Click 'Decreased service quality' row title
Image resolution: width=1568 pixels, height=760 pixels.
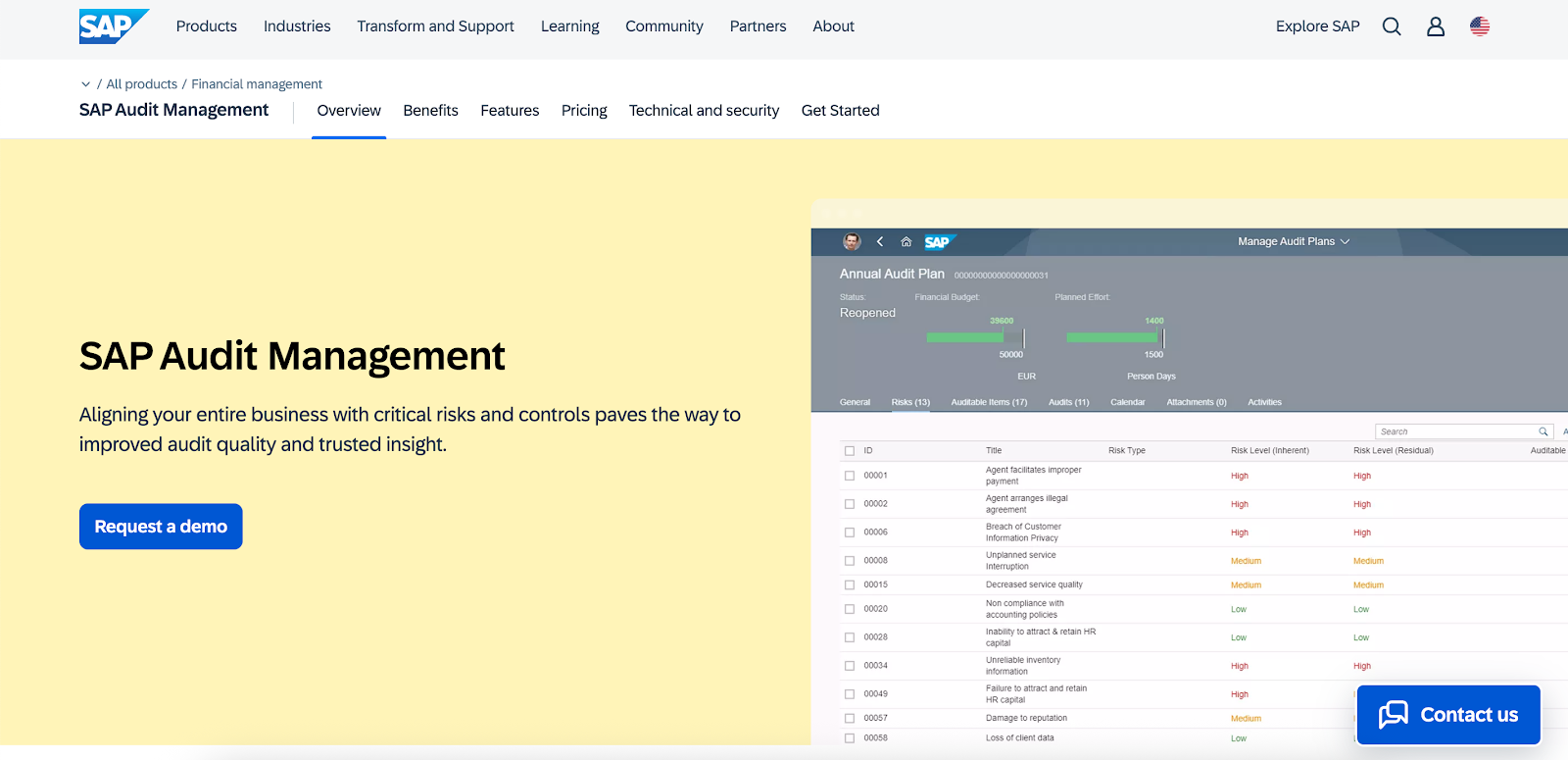(x=1034, y=584)
